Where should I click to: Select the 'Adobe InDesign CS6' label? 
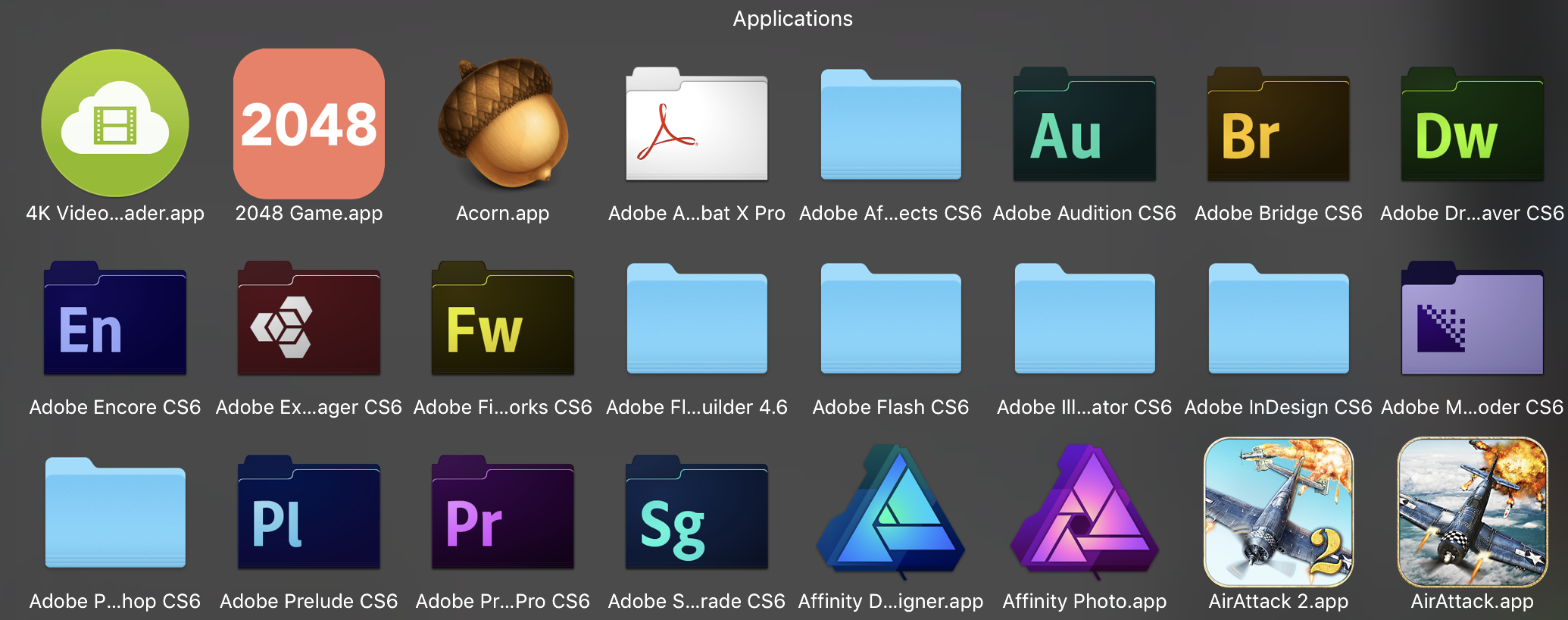[x=1279, y=408]
